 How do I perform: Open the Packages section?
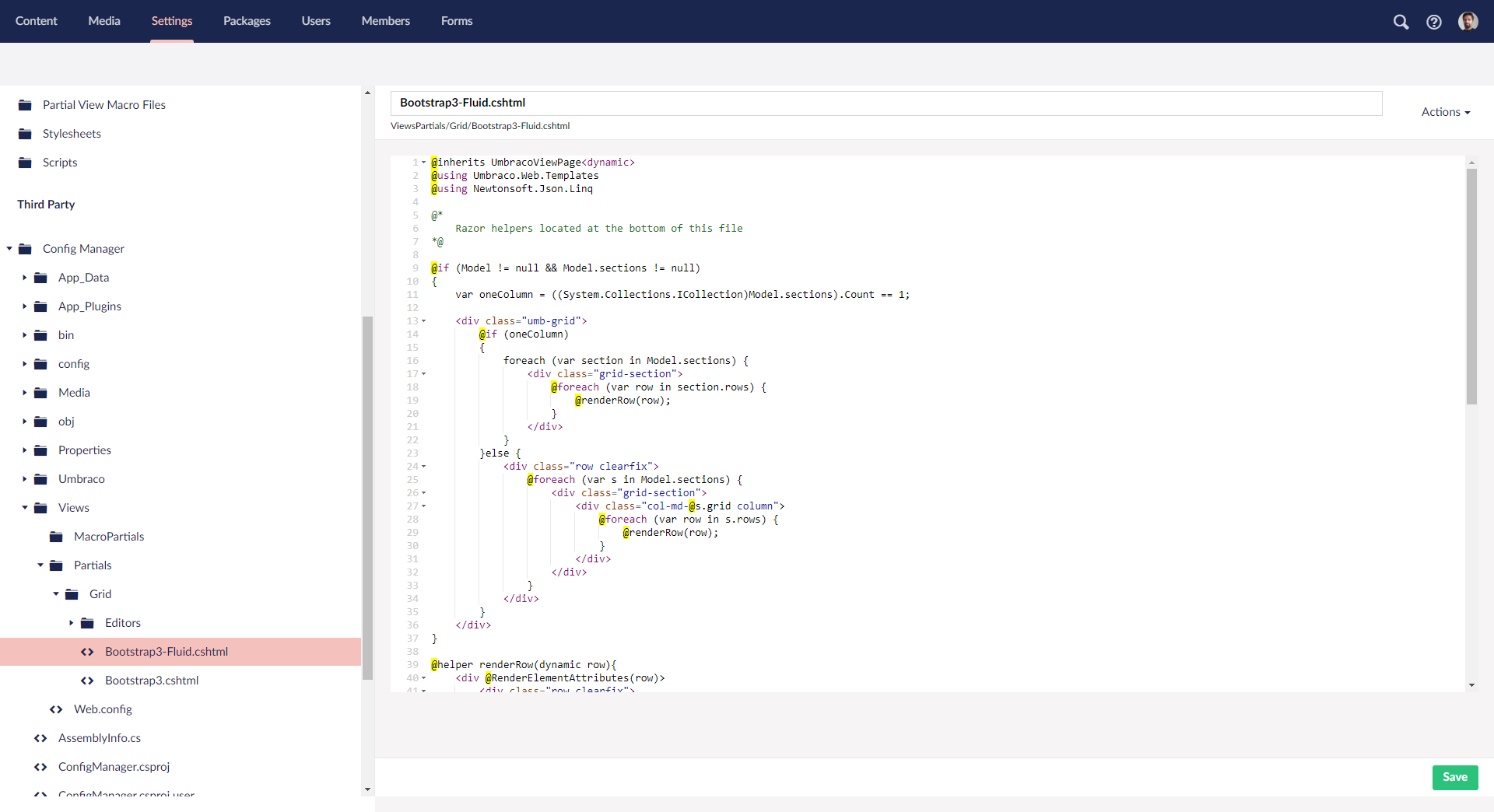click(x=247, y=21)
